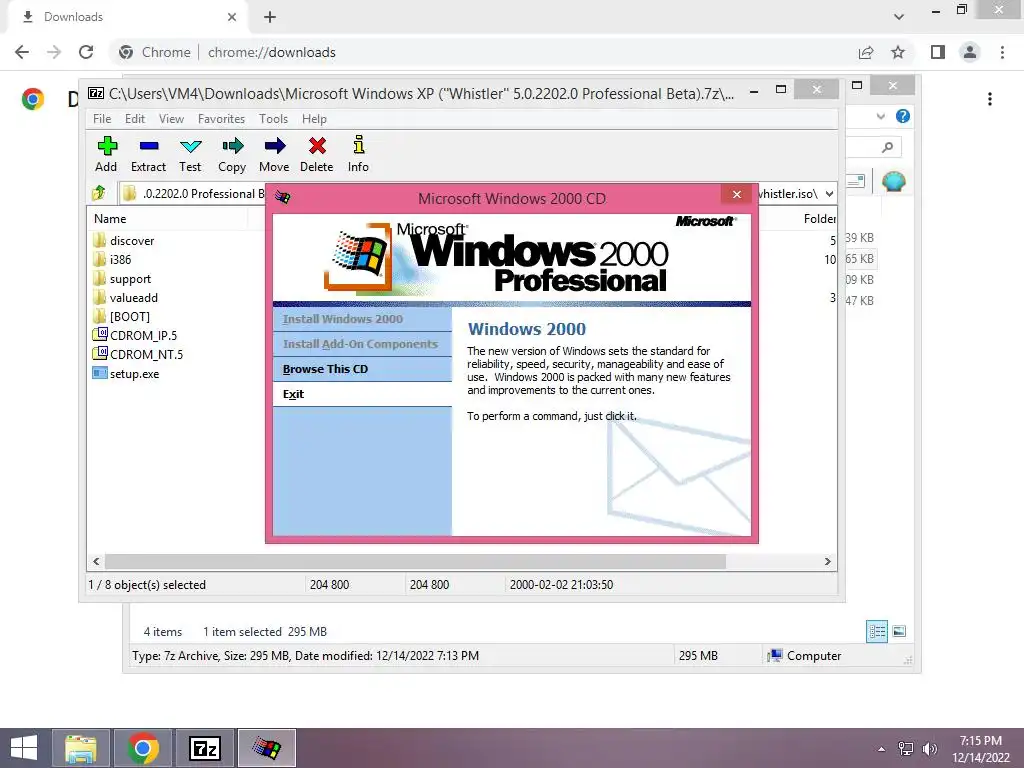The image size is (1024, 768).
Task: Open the File menu in 7-Zip
Action: coord(102,119)
